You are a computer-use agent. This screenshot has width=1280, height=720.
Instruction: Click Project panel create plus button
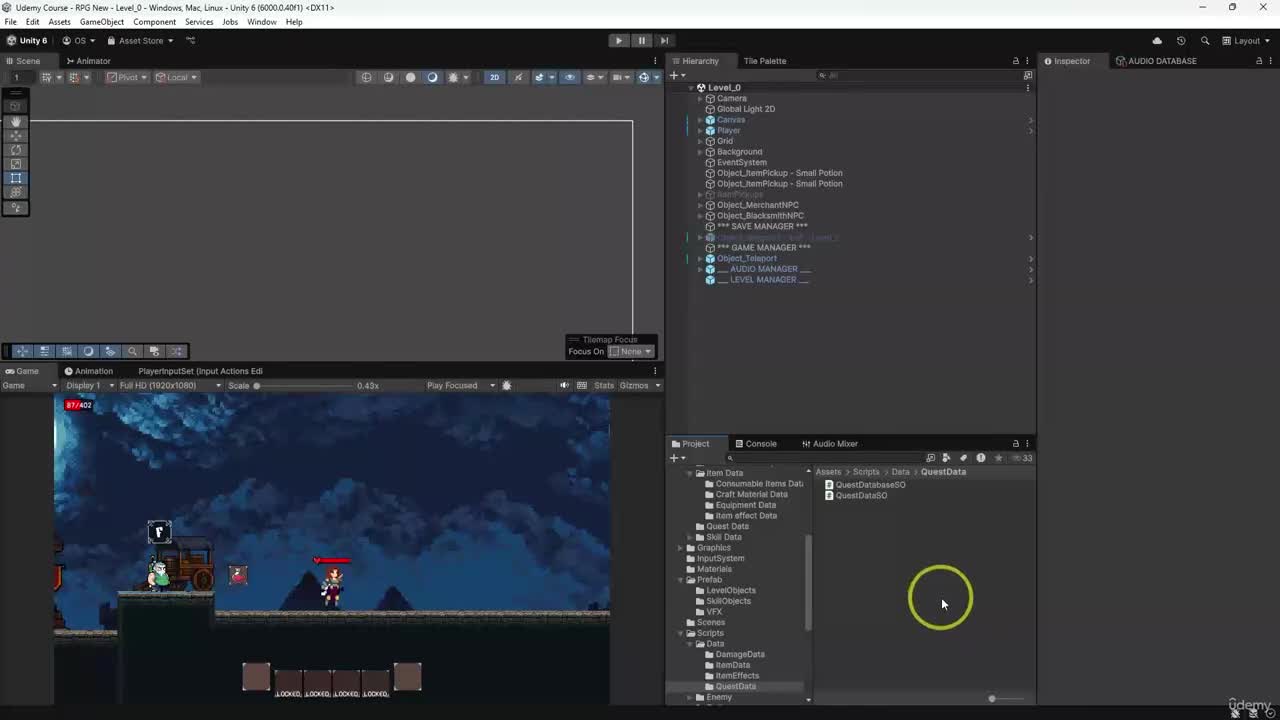point(676,458)
